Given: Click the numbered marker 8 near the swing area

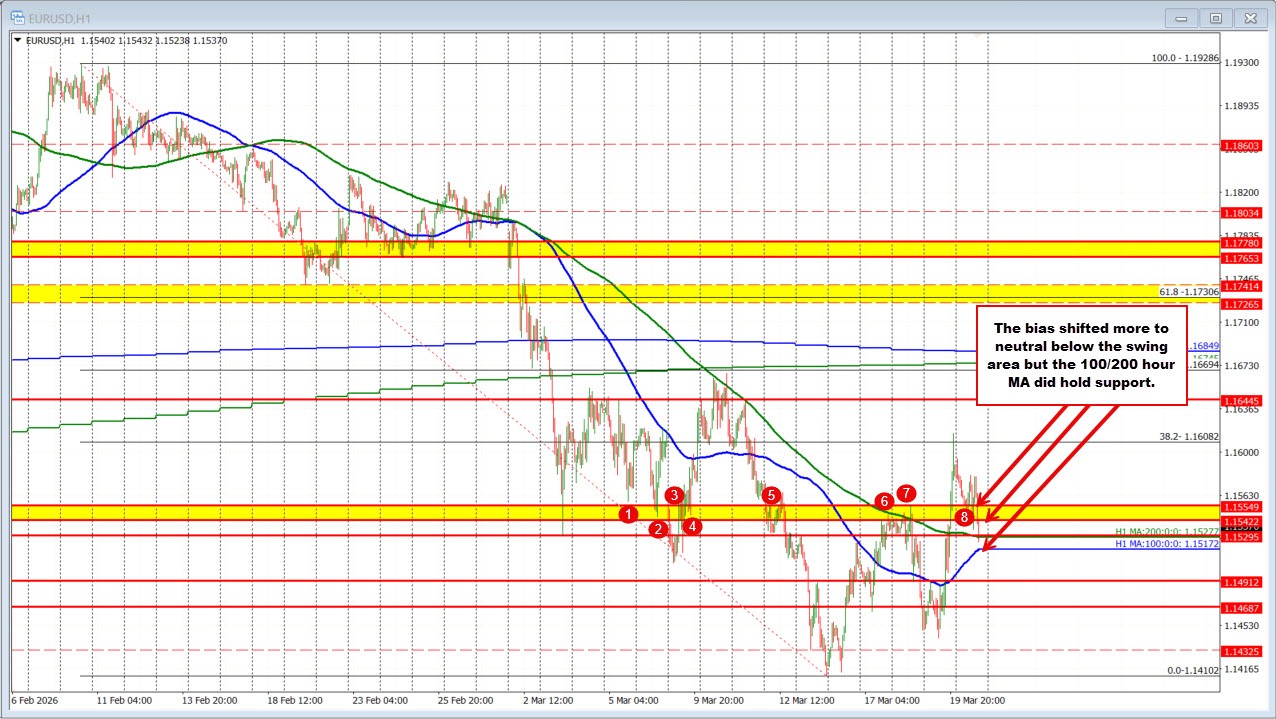Looking at the screenshot, I should 964,518.
